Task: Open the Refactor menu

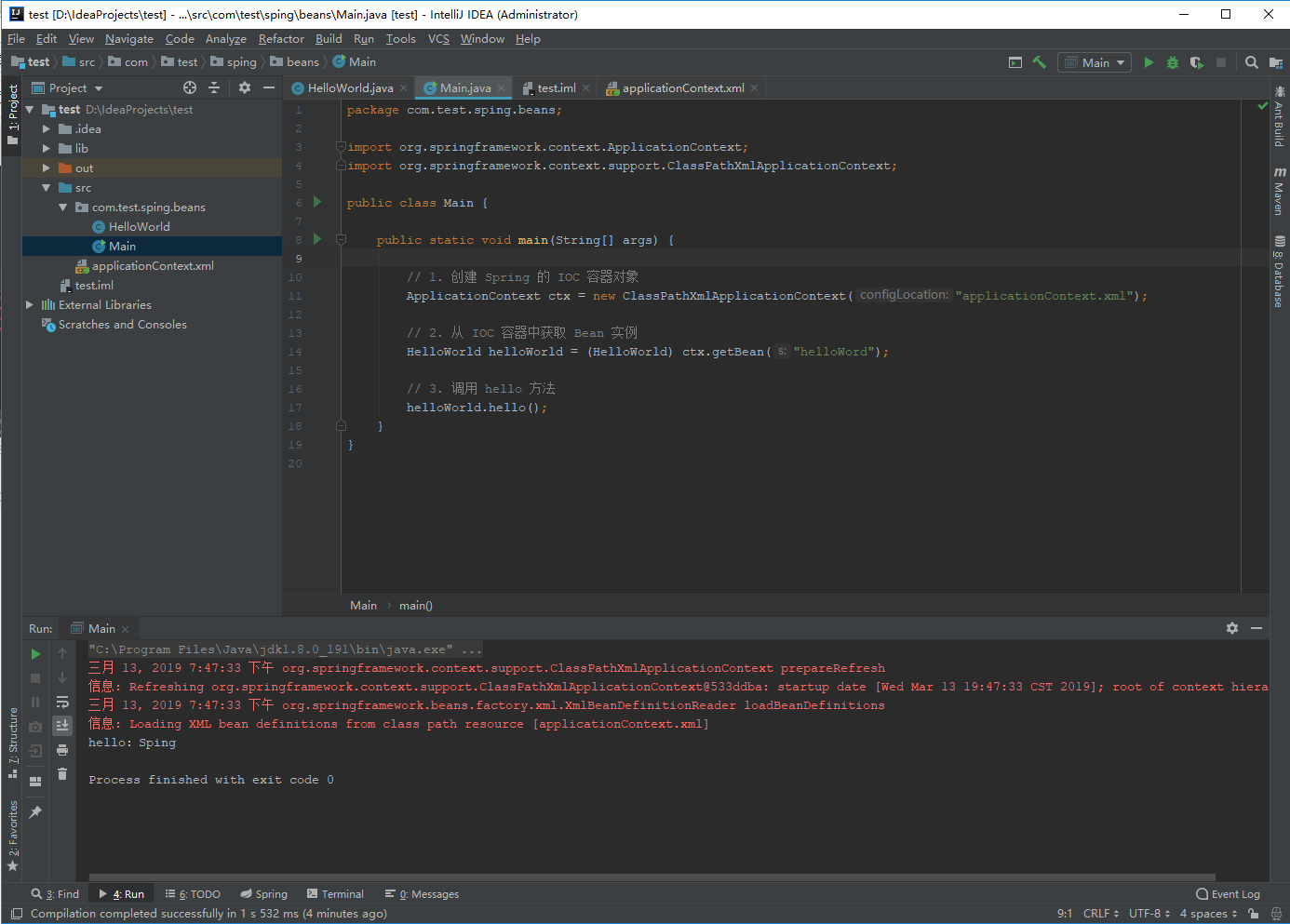Action: 281,39
